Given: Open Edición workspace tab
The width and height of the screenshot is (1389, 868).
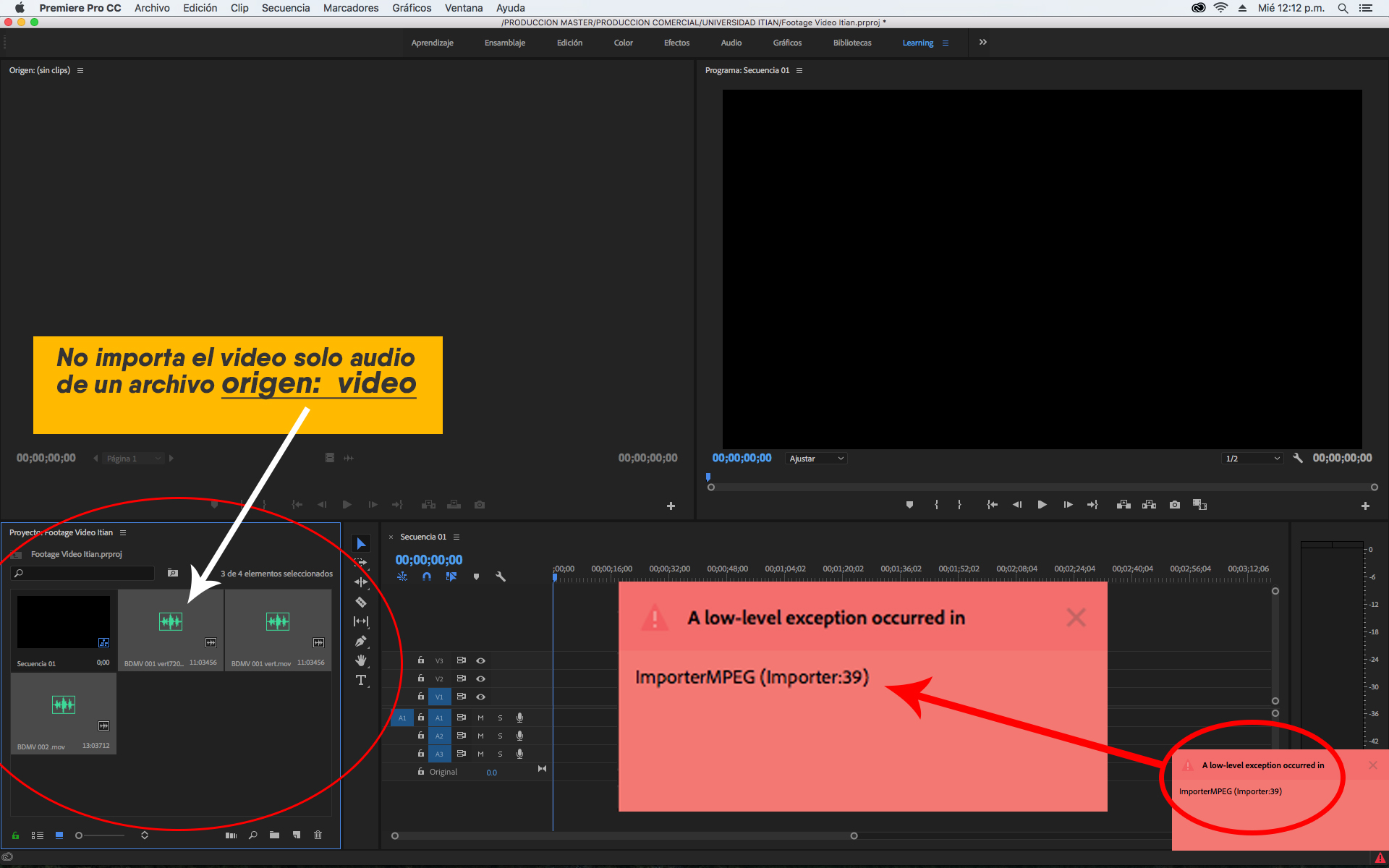Looking at the screenshot, I should 568,42.
